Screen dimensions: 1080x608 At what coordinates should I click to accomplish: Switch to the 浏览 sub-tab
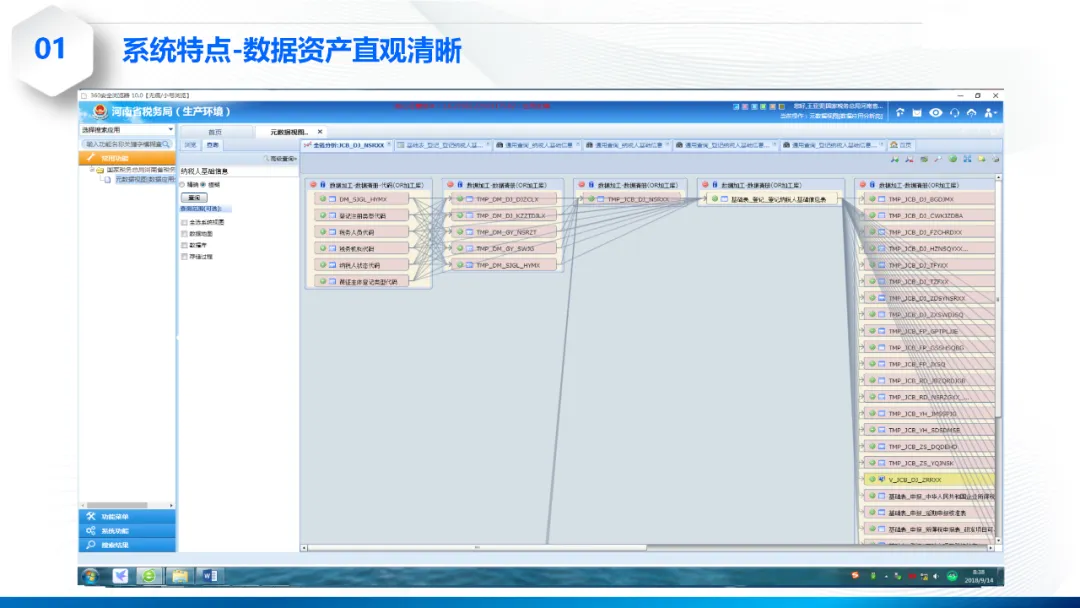[x=191, y=145]
